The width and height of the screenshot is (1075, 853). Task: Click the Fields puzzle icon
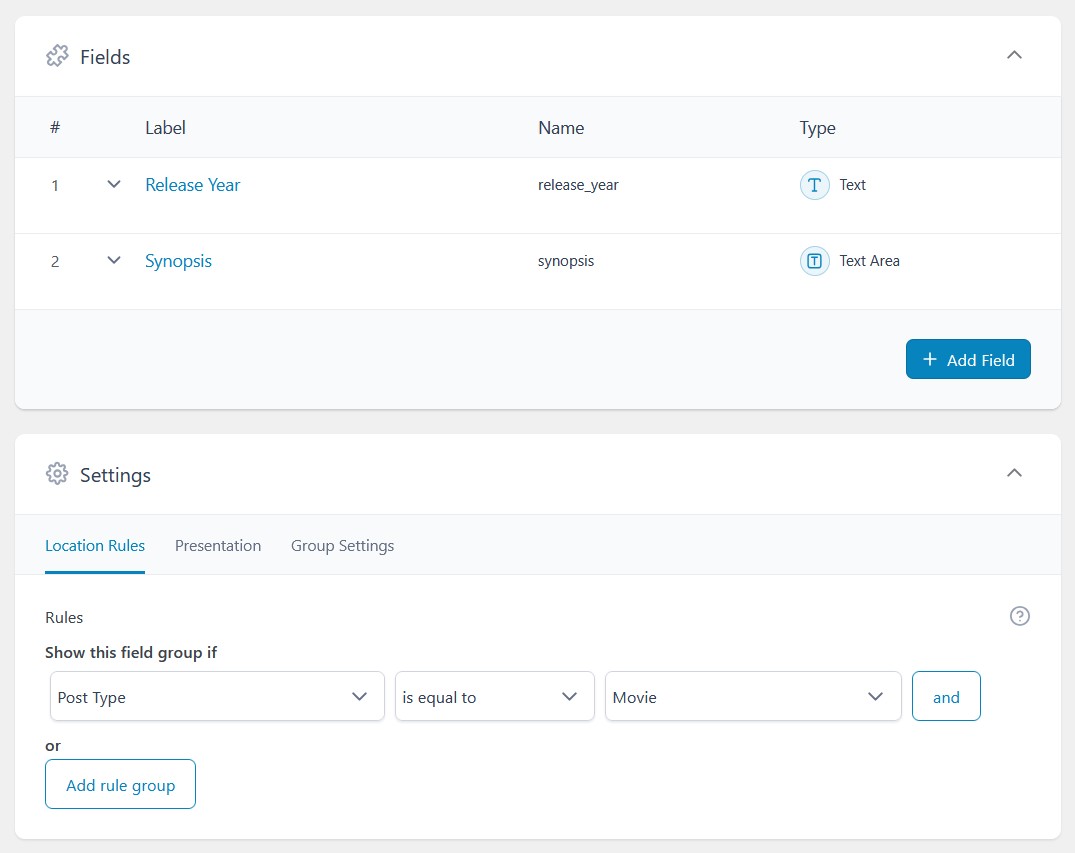click(x=57, y=56)
